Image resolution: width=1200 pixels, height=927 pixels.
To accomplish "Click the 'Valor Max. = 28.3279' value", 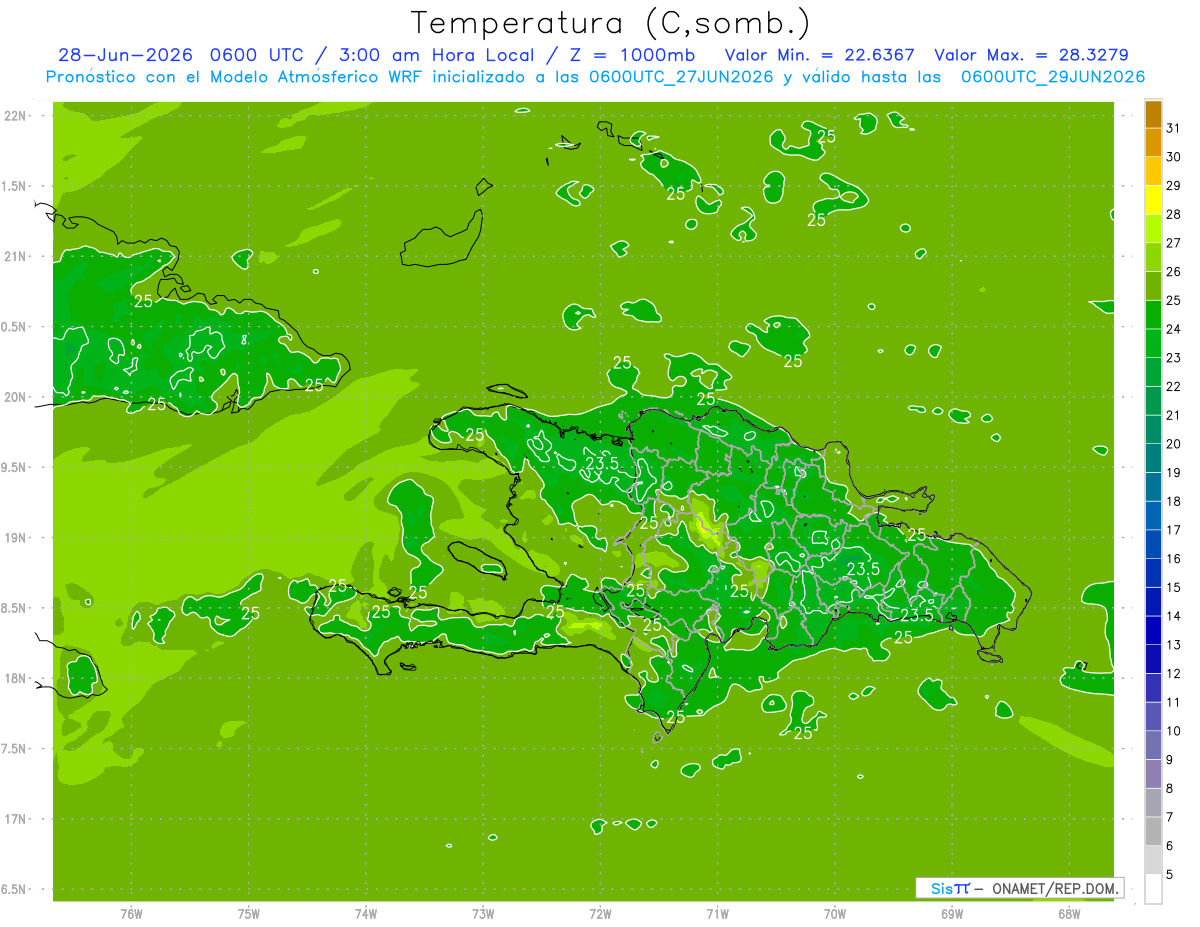I will [x=1031, y=55].
